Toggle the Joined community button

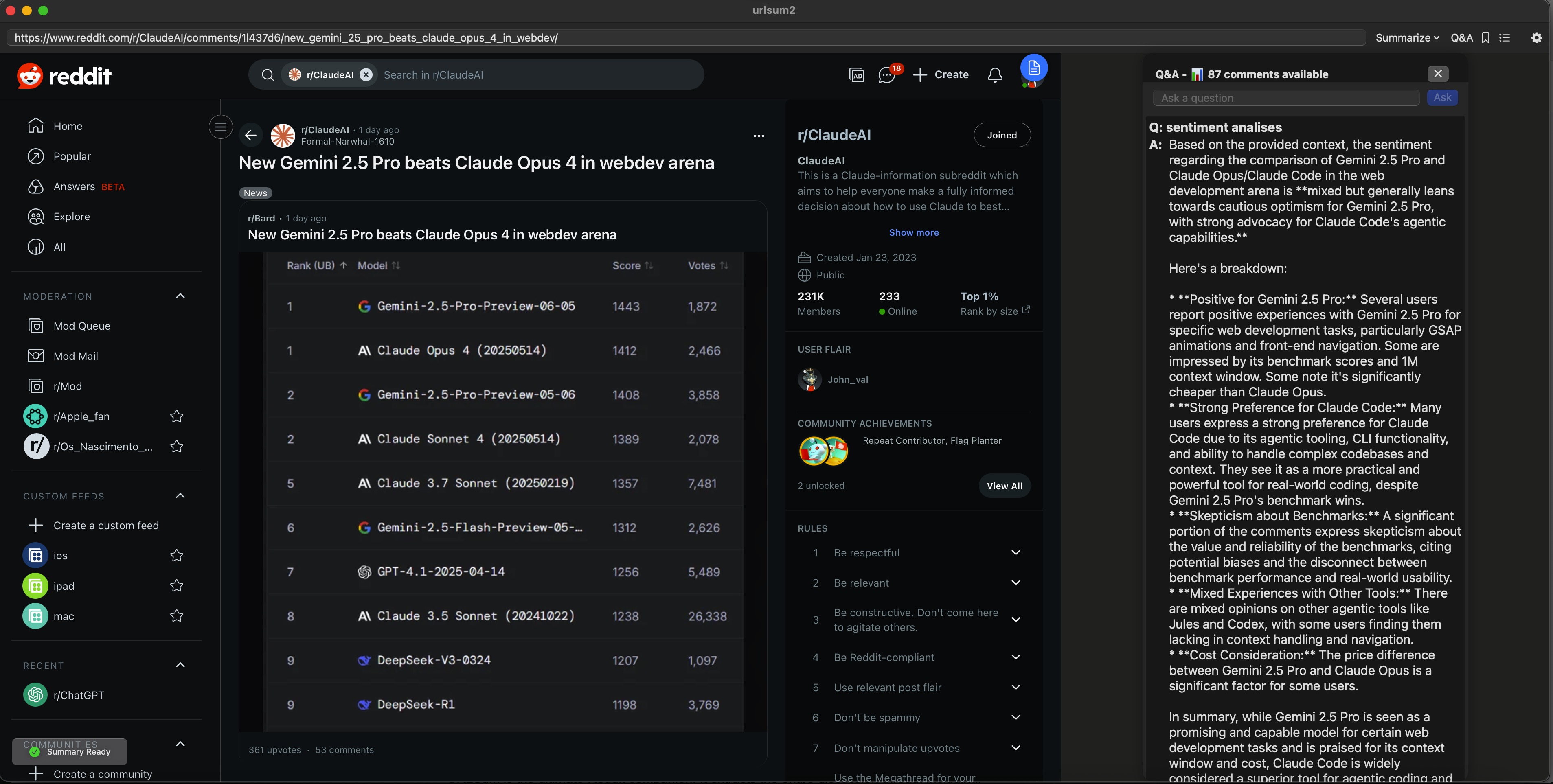(1001, 135)
